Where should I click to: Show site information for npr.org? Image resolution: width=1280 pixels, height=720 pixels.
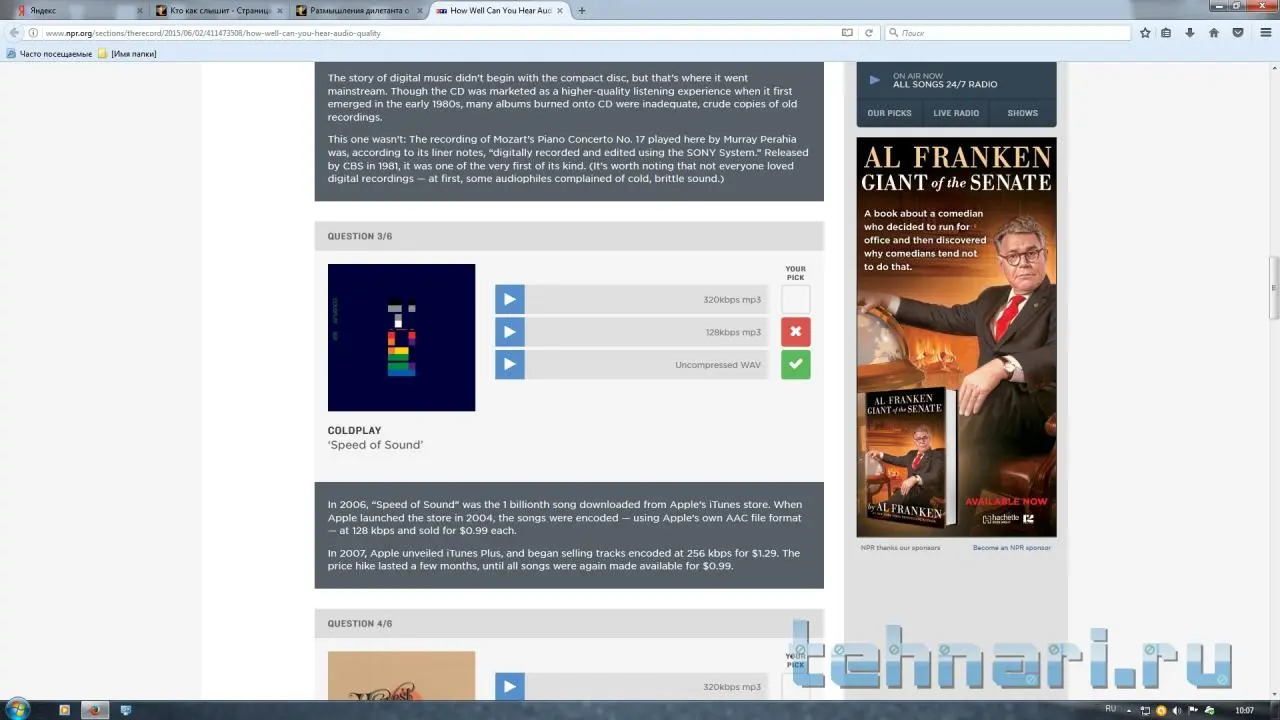(x=33, y=33)
